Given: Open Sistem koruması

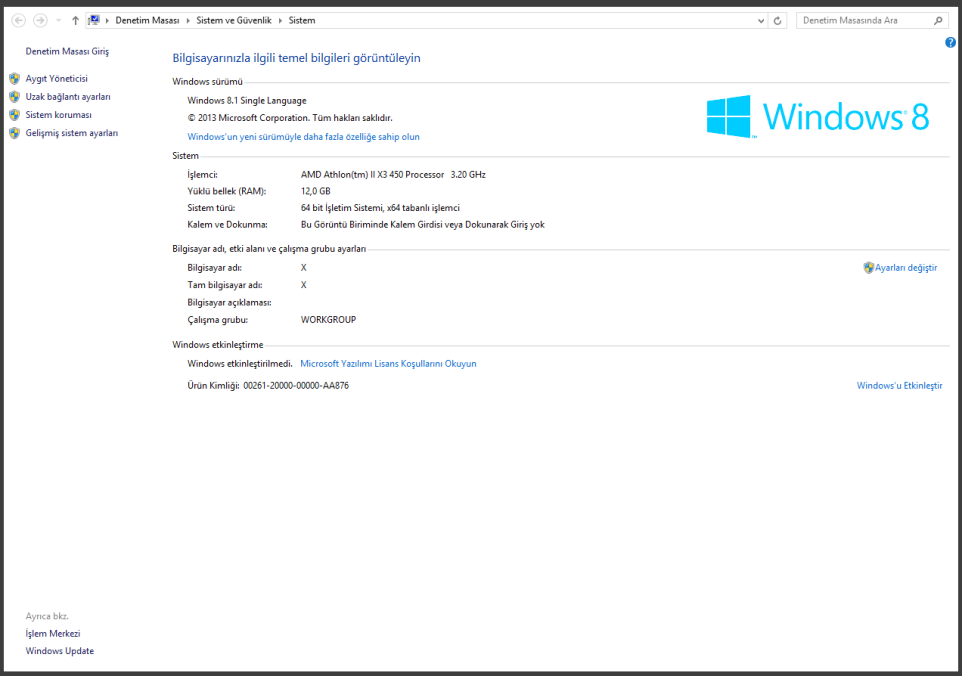Looking at the screenshot, I should pyautogui.click(x=58, y=115).
